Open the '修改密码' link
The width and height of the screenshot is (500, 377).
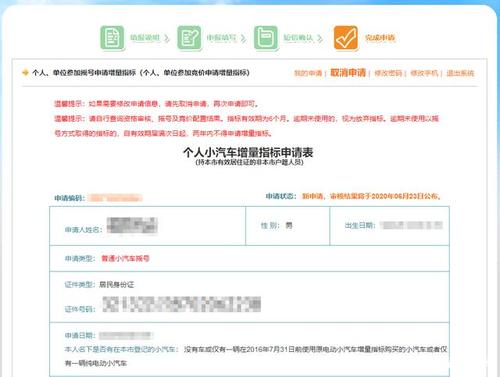click(388, 73)
